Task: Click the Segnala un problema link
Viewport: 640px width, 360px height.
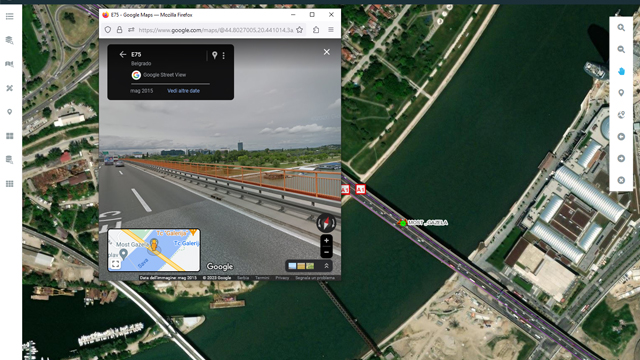Action: pyautogui.click(x=315, y=278)
